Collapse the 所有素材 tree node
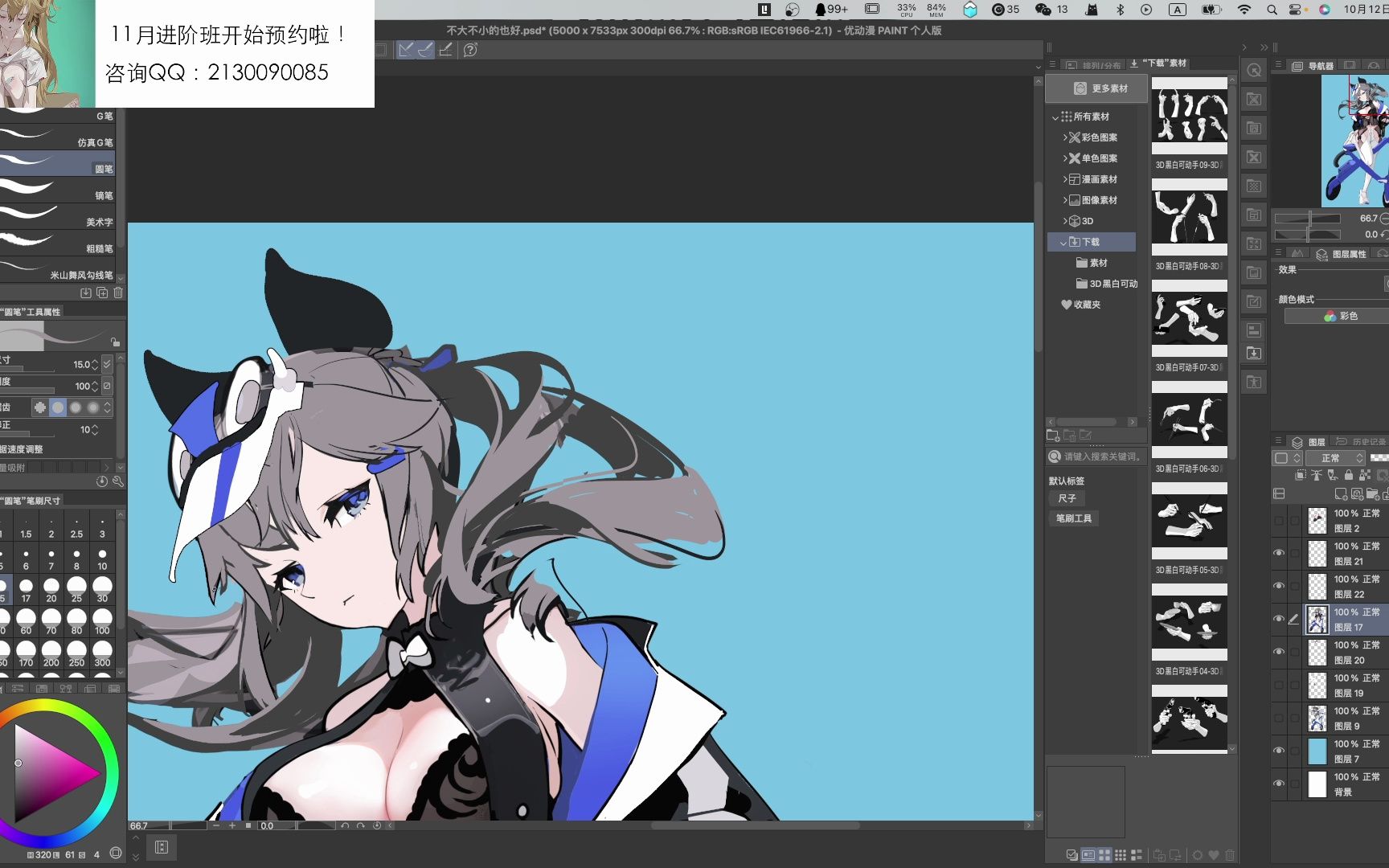The image size is (1389, 868). click(x=1055, y=117)
